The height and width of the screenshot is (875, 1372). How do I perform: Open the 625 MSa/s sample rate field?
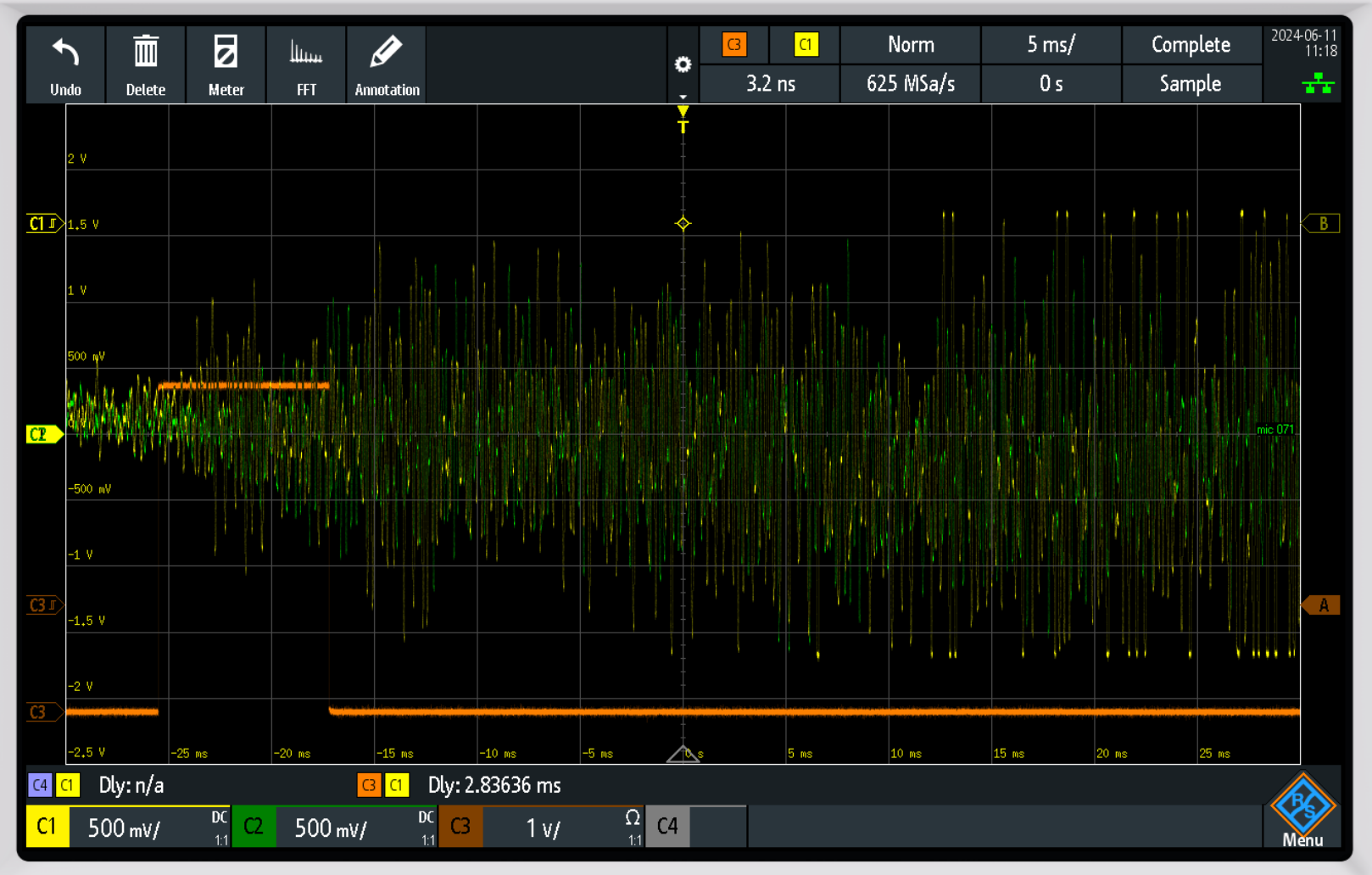point(910,84)
